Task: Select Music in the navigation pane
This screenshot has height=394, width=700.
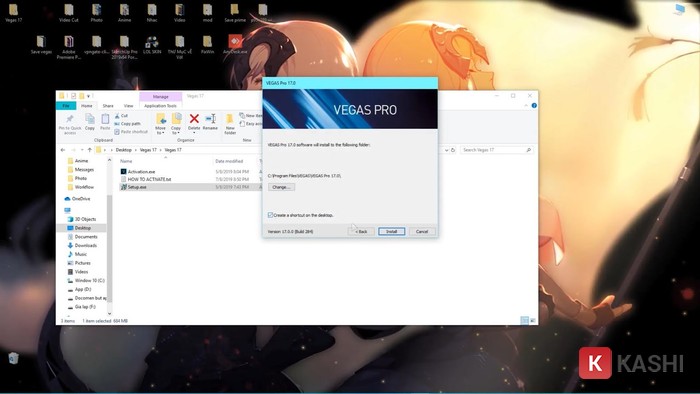Action: coord(80,254)
